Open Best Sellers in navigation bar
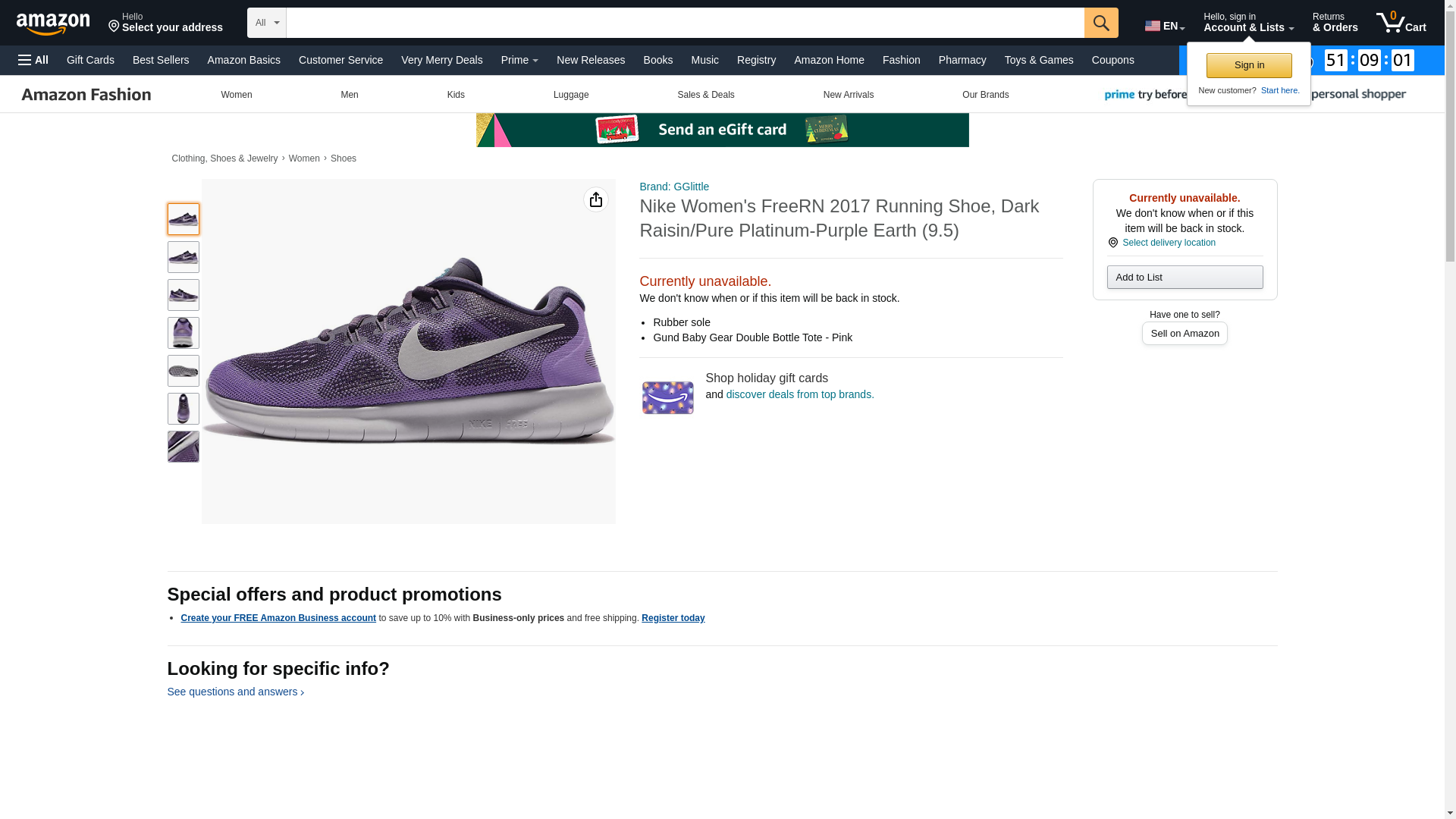1456x819 pixels. [x=161, y=60]
